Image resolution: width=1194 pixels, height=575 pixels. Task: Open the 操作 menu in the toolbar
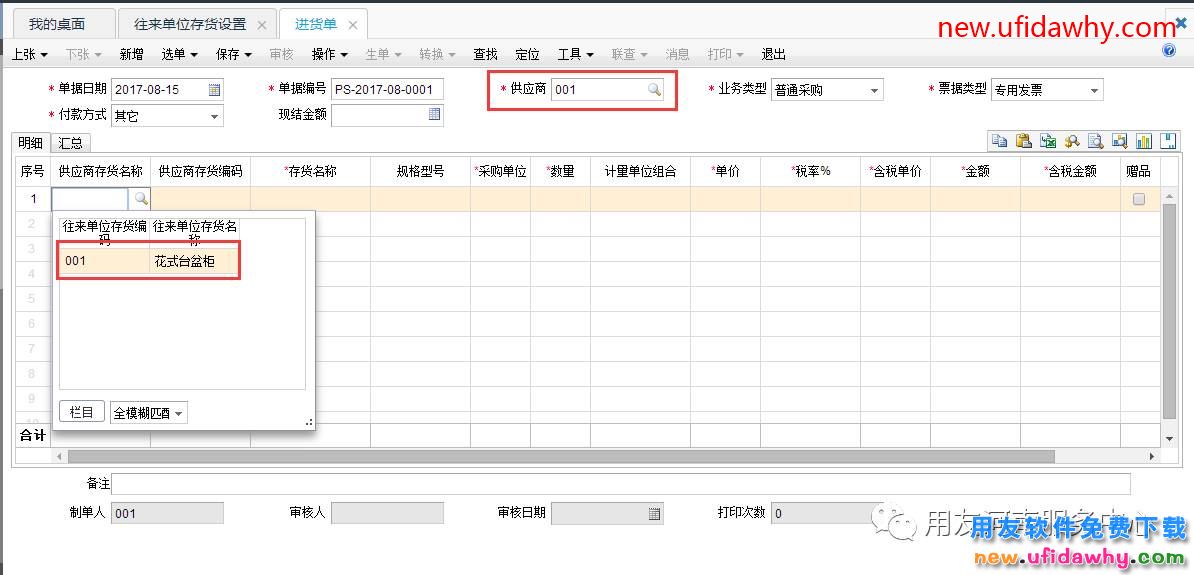(329, 54)
